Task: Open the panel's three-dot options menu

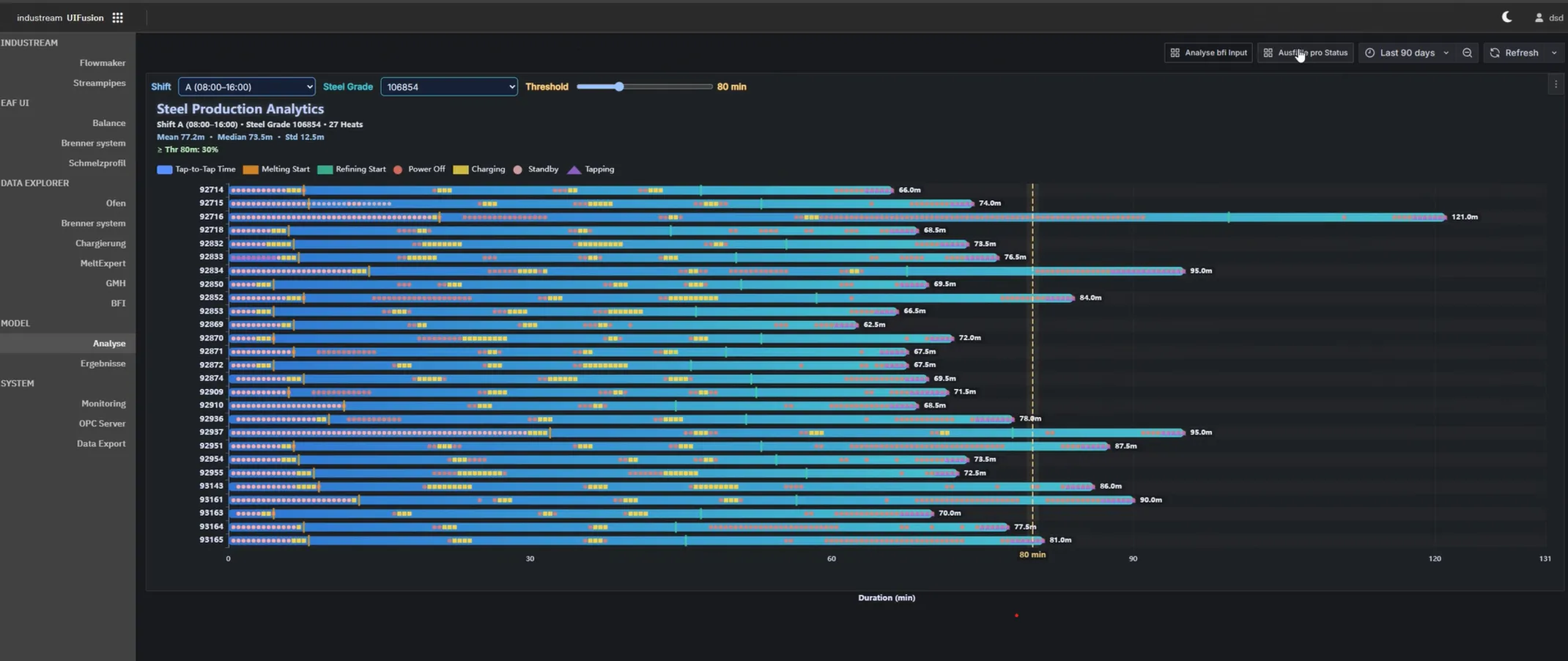Action: [x=1556, y=85]
